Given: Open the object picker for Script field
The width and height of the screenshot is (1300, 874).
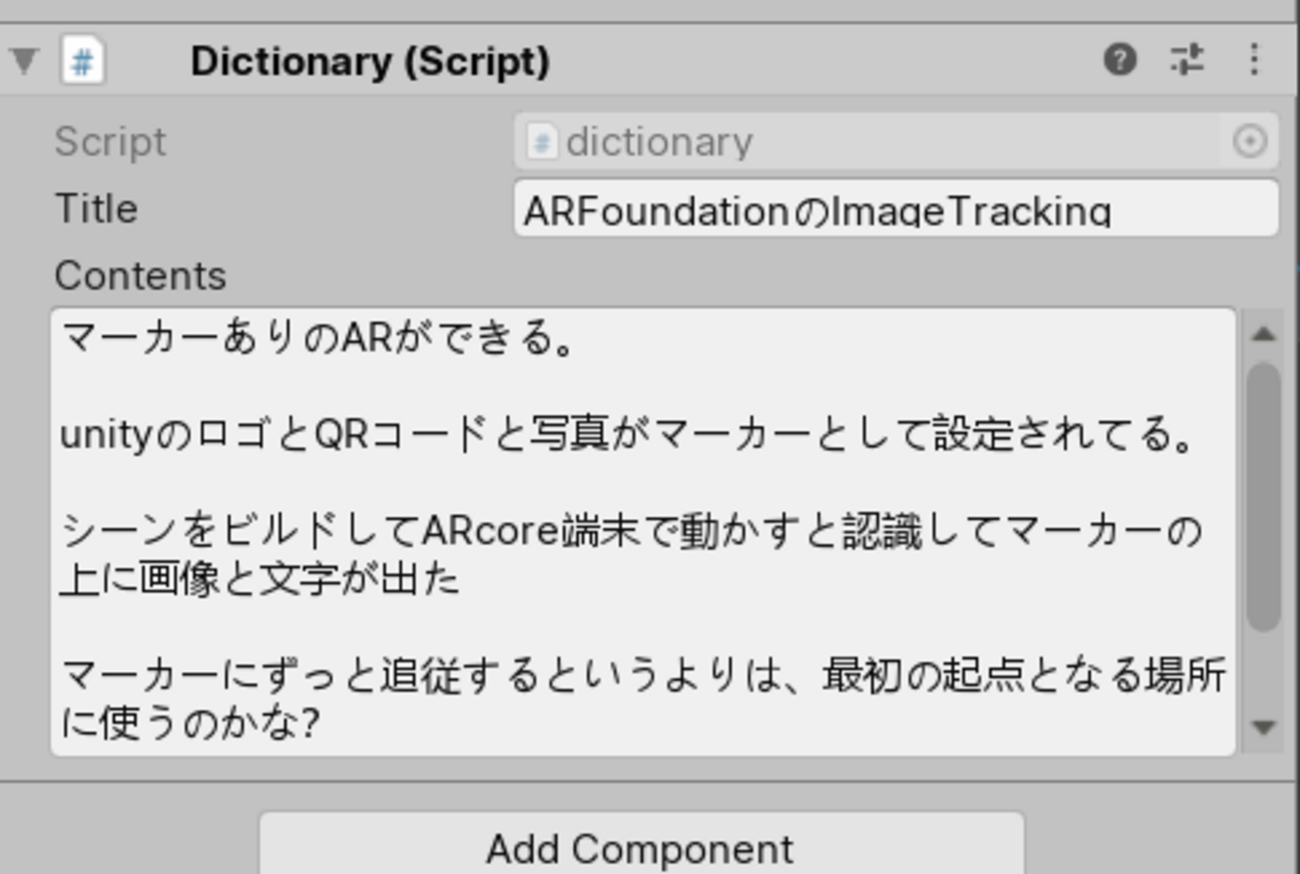Looking at the screenshot, I should [x=1250, y=142].
